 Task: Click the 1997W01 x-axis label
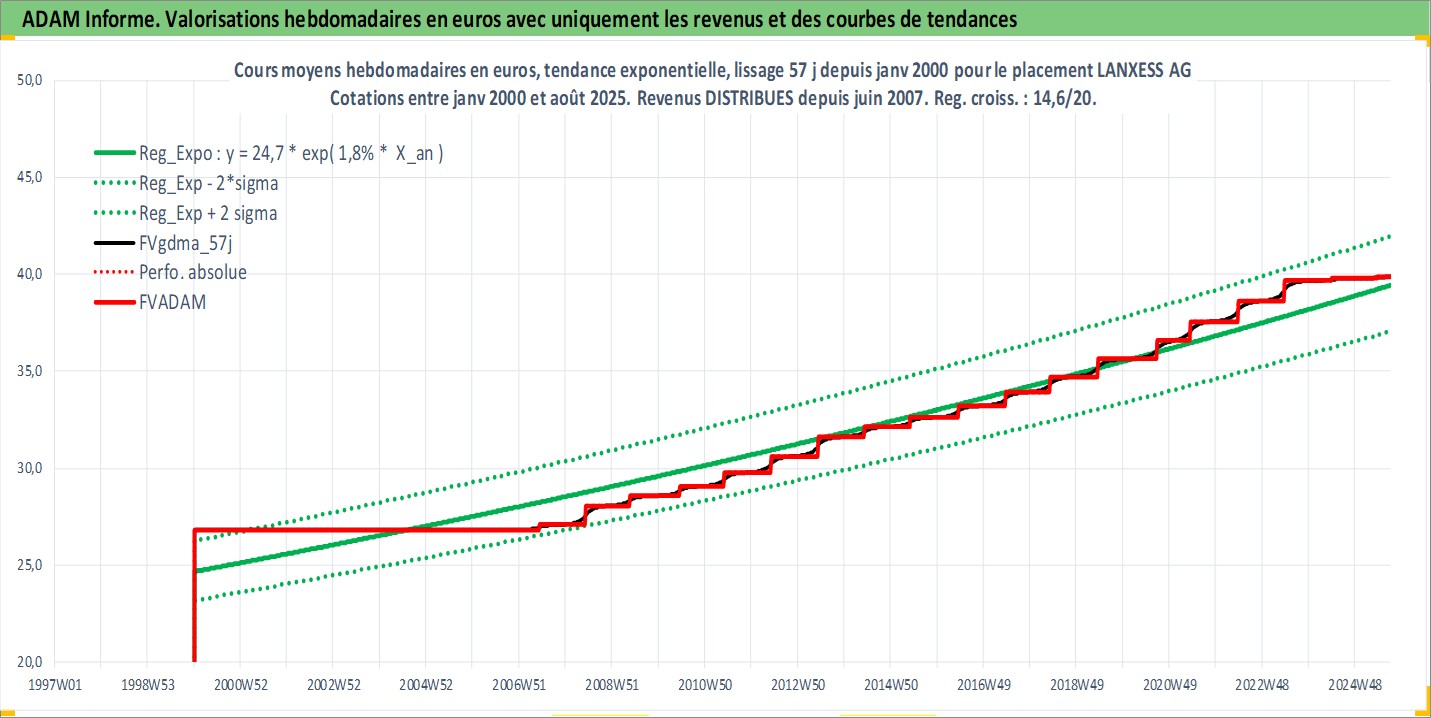pyautogui.click(x=54, y=684)
